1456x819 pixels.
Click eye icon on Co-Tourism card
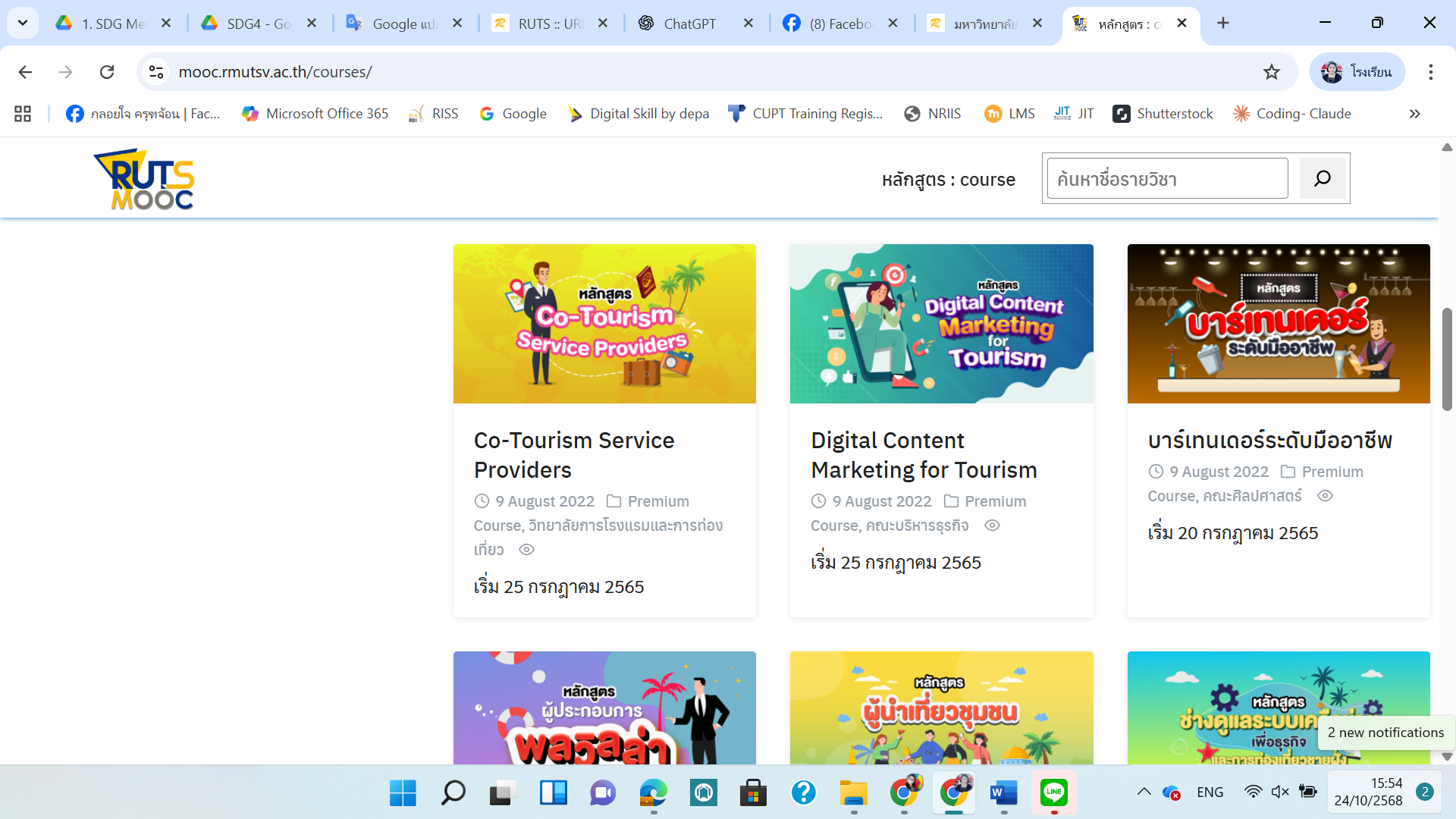pyautogui.click(x=526, y=550)
